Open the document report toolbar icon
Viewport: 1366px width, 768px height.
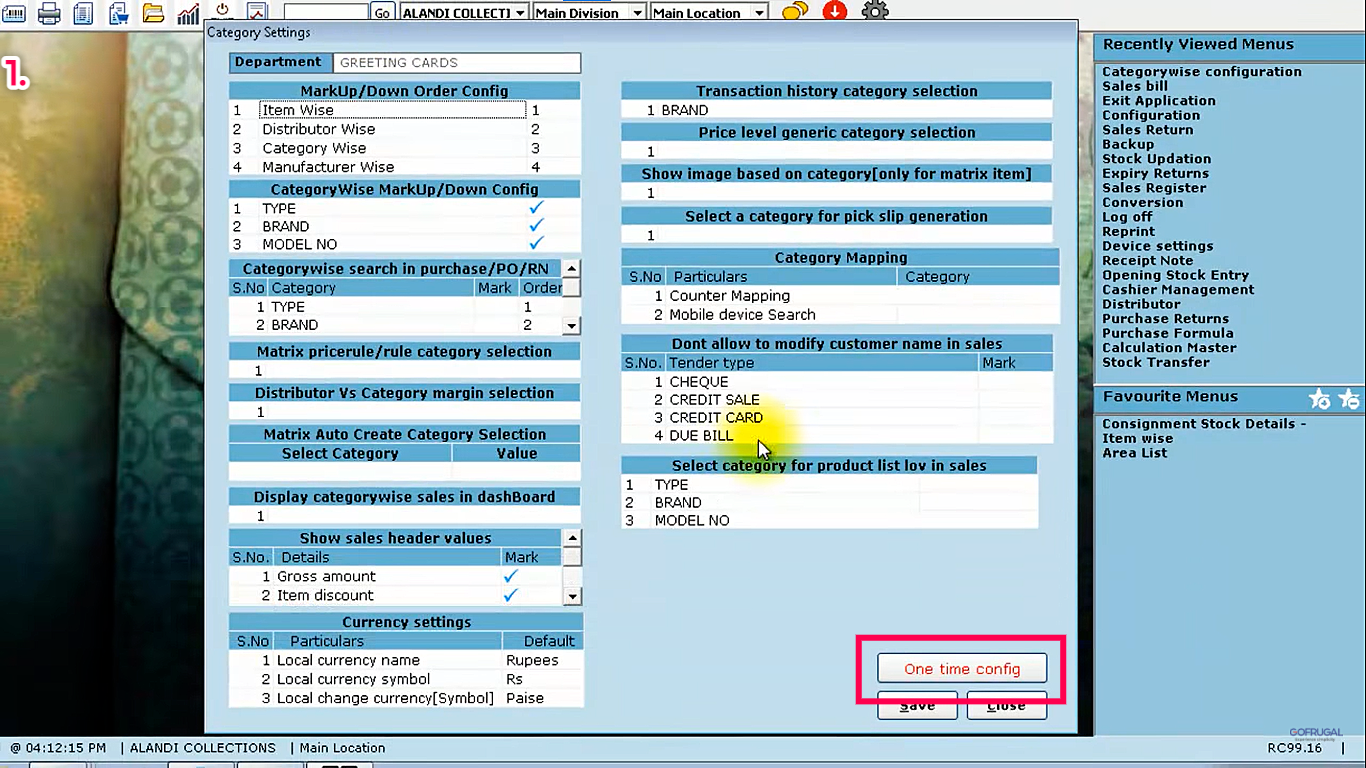83,13
